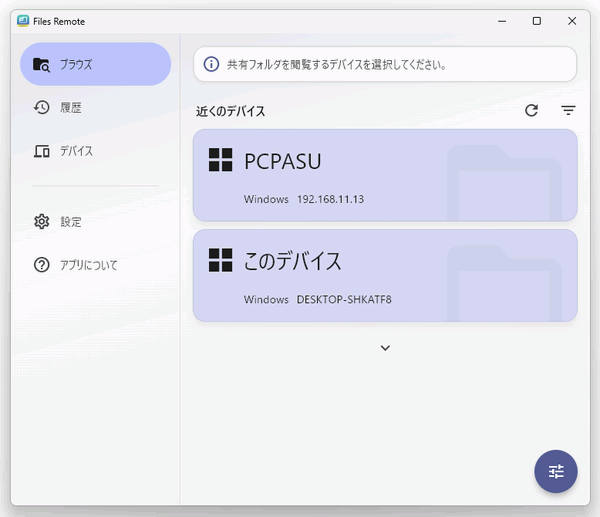Click the folder graphic on このデバイス card

504,283
